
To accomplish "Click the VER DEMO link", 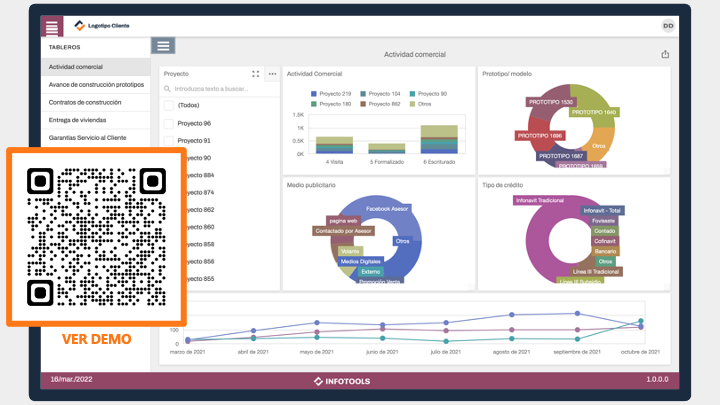I will (x=97, y=339).
